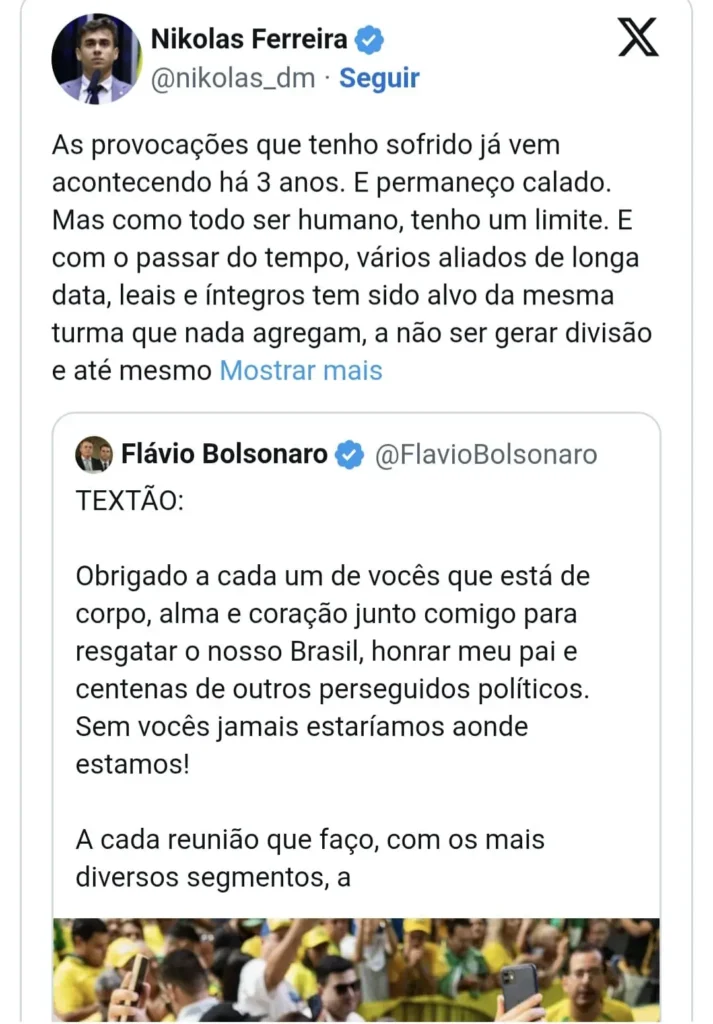Click the verified badge beside Nikolas Ferreira
The image size is (713, 1024).
point(371,40)
